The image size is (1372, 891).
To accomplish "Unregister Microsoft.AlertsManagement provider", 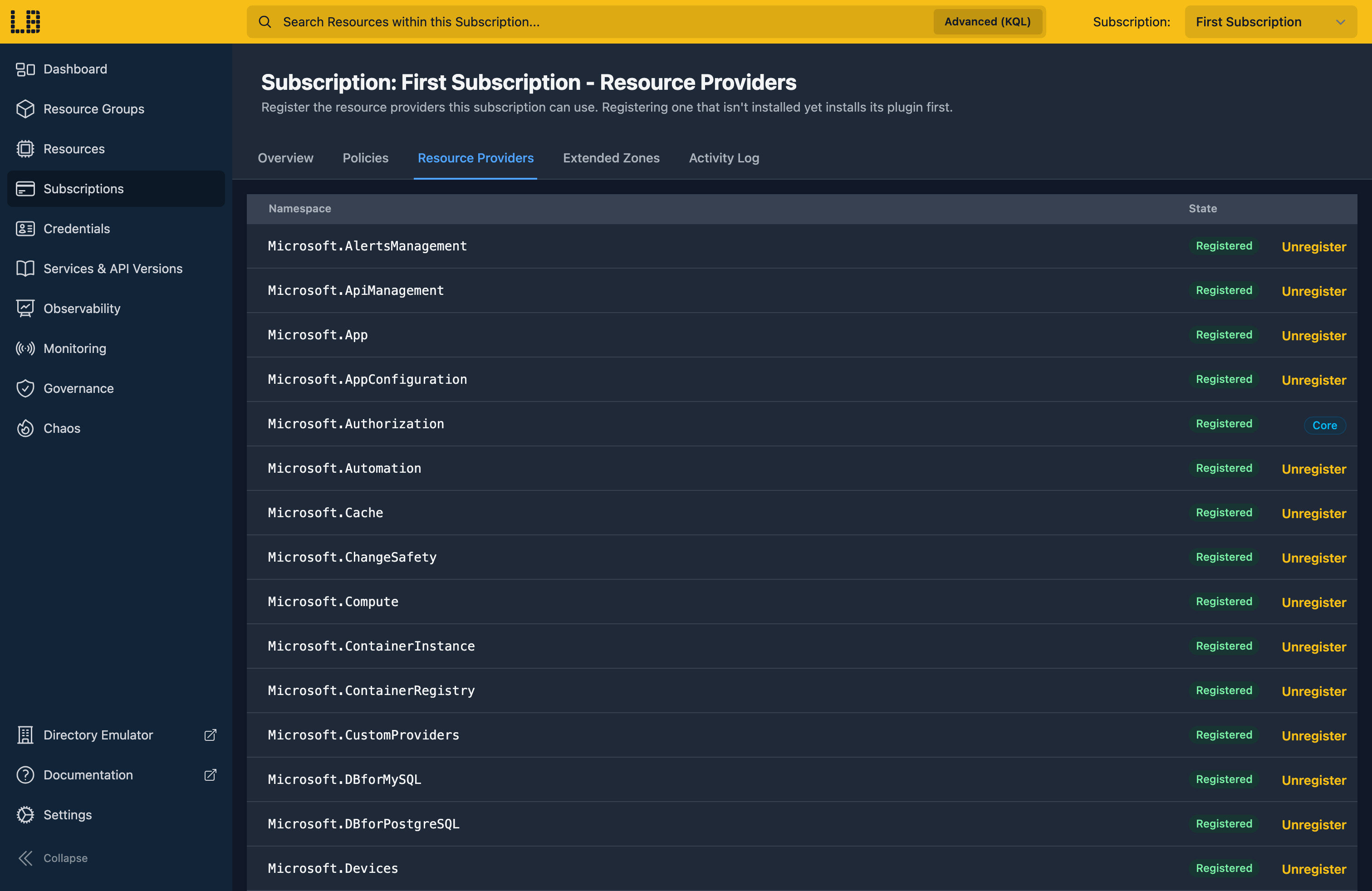I will tap(1314, 247).
